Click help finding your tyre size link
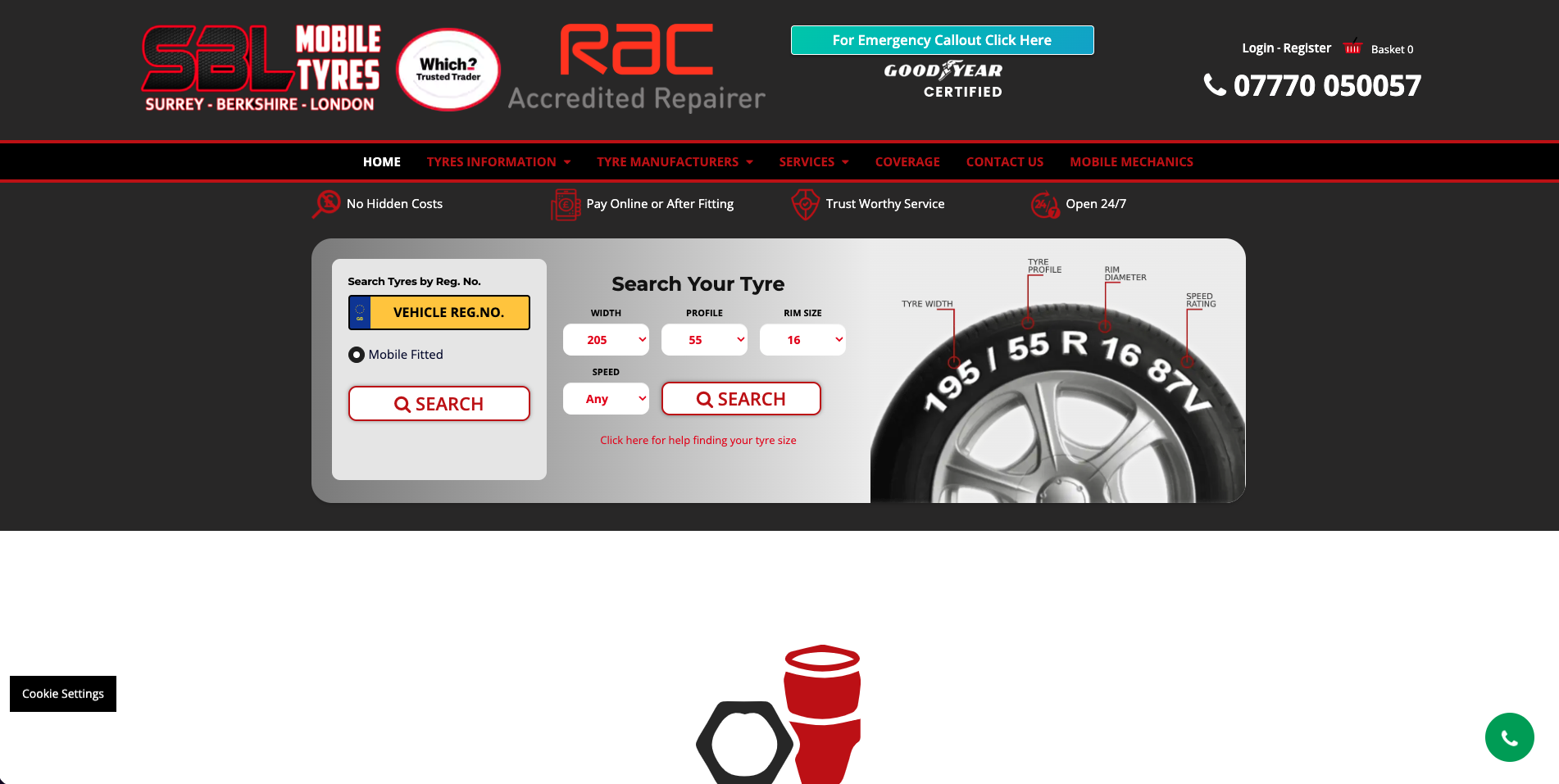 (698, 441)
